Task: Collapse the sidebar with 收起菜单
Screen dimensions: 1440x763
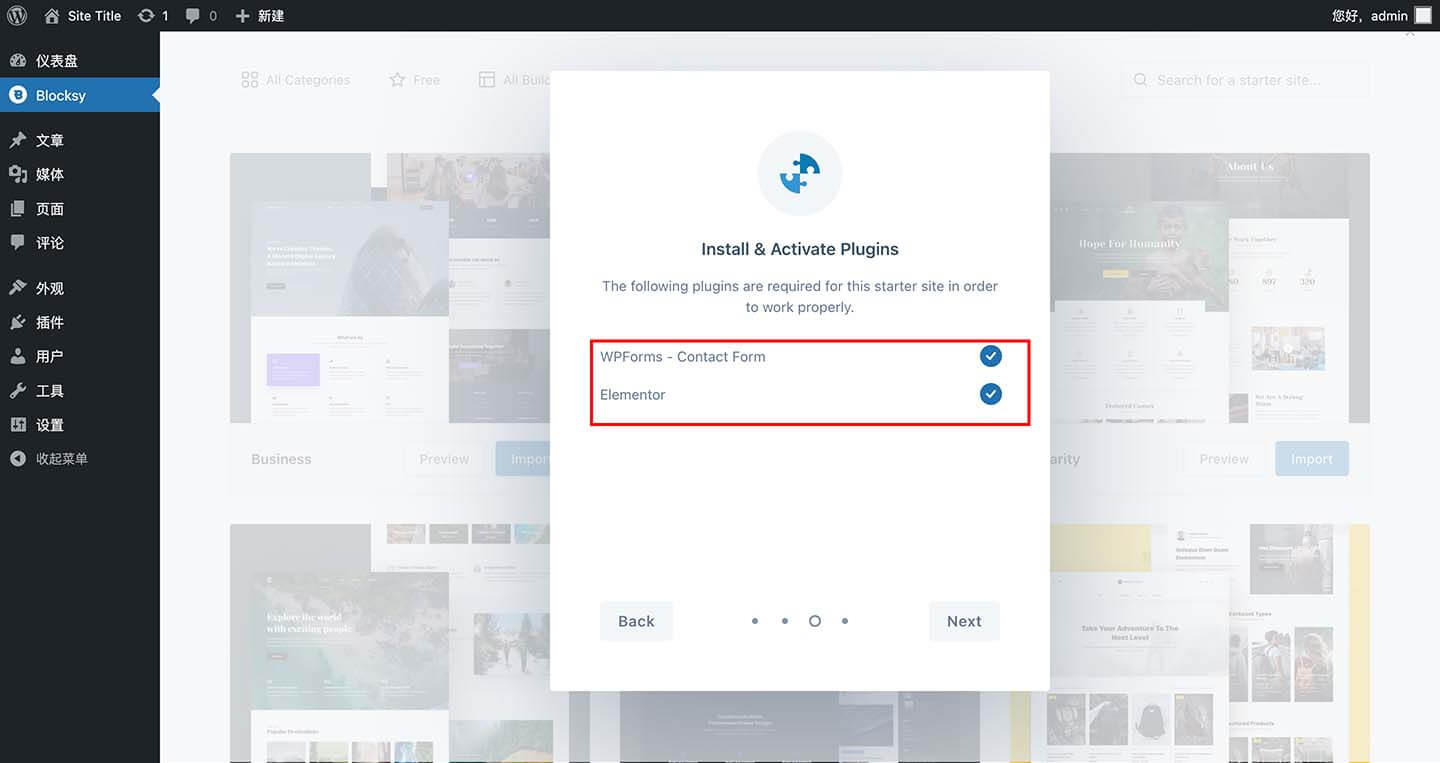Action: [80, 459]
